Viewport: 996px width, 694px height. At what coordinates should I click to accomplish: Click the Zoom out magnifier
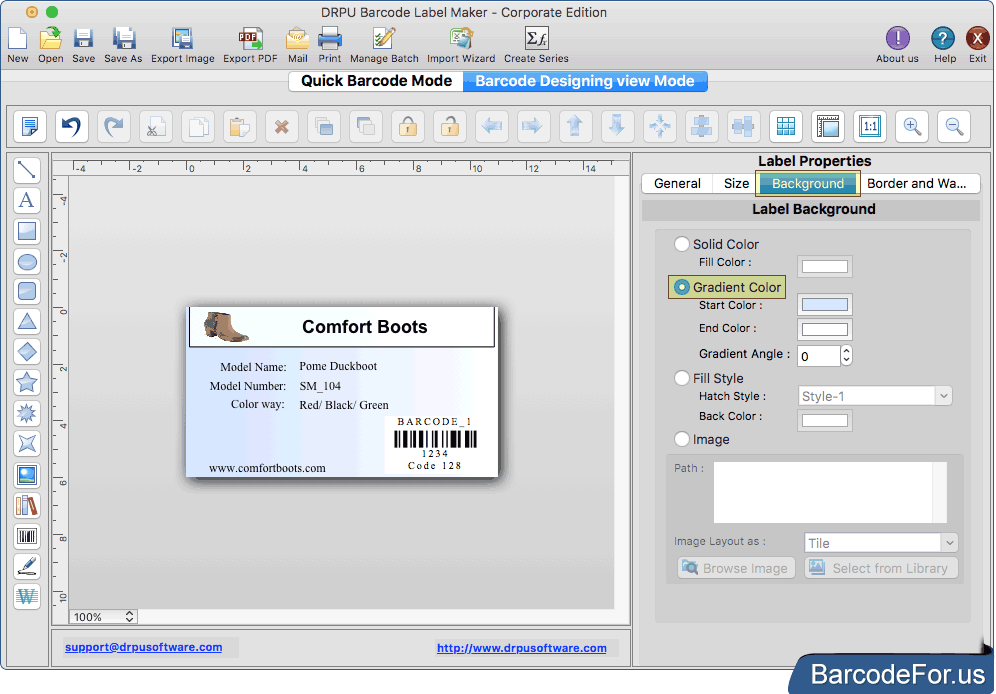point(953,126)
